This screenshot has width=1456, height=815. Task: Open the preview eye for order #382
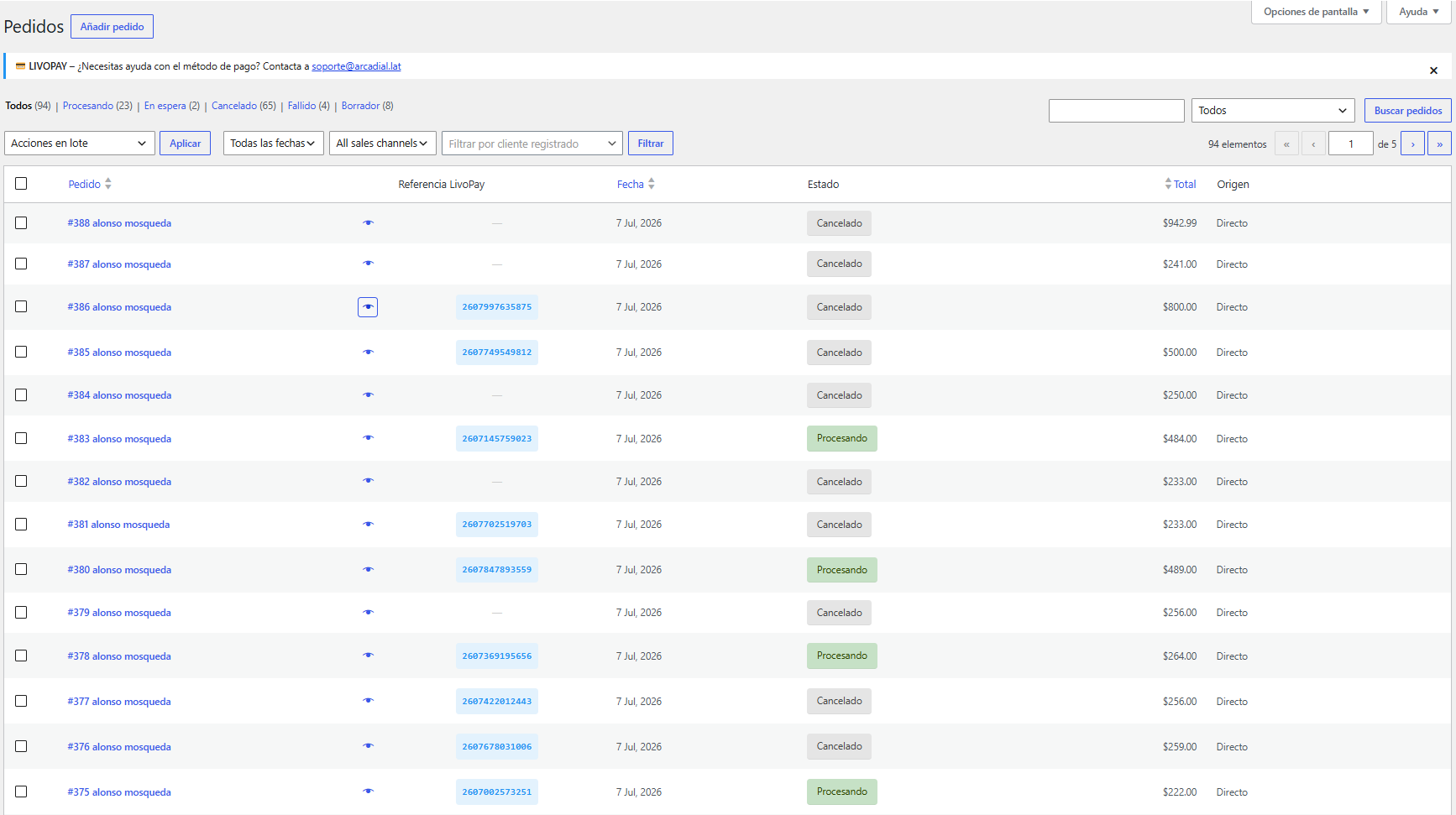[x=368, y=481]
